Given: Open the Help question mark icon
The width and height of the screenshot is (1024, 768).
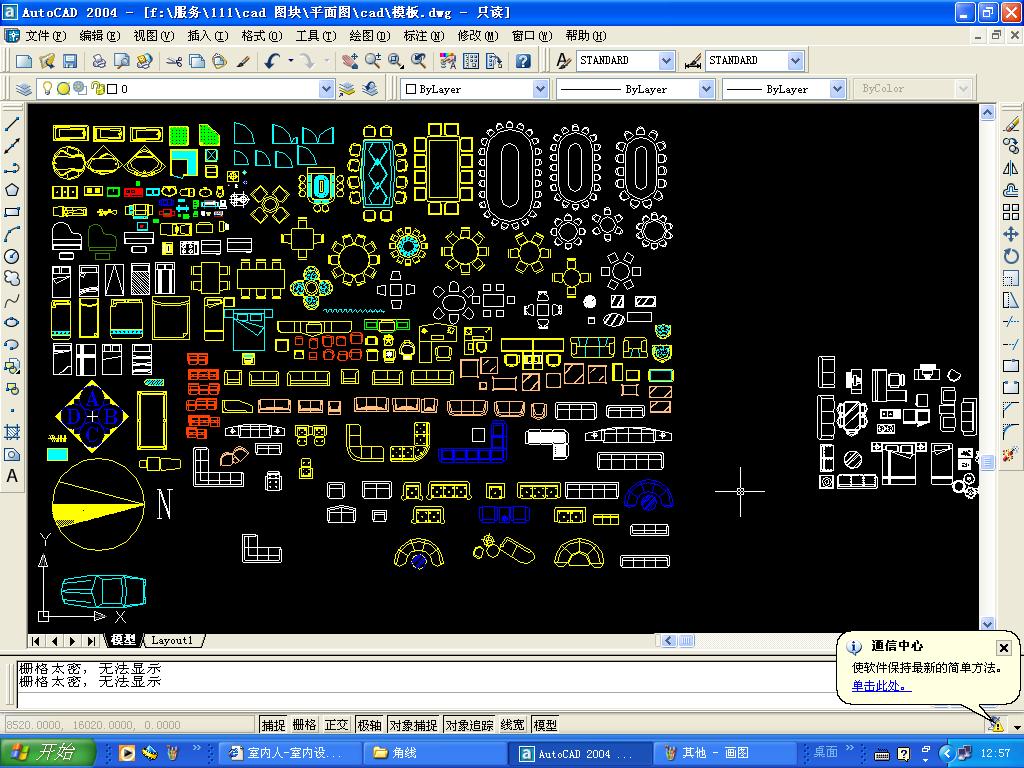Looking at the screenshot, I should 523,61.
